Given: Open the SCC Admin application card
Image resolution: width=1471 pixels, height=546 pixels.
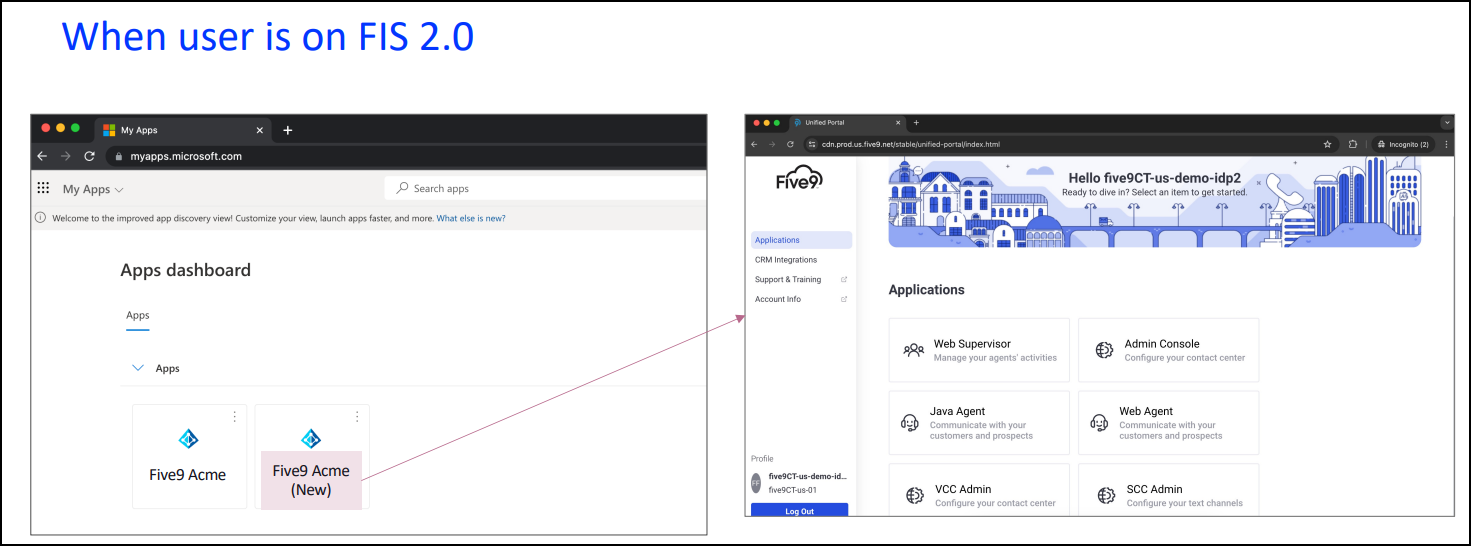Looking at the screenshot, I should click(x=1169, y=489).
